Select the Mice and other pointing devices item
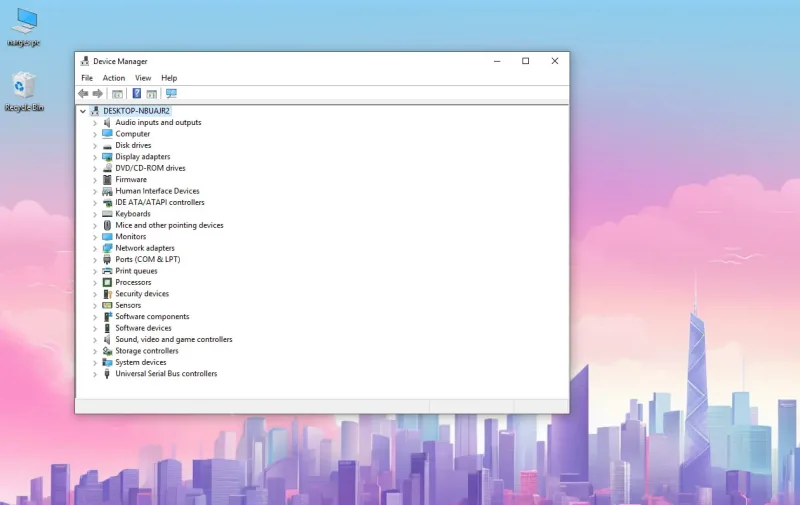 coord(169,225)
